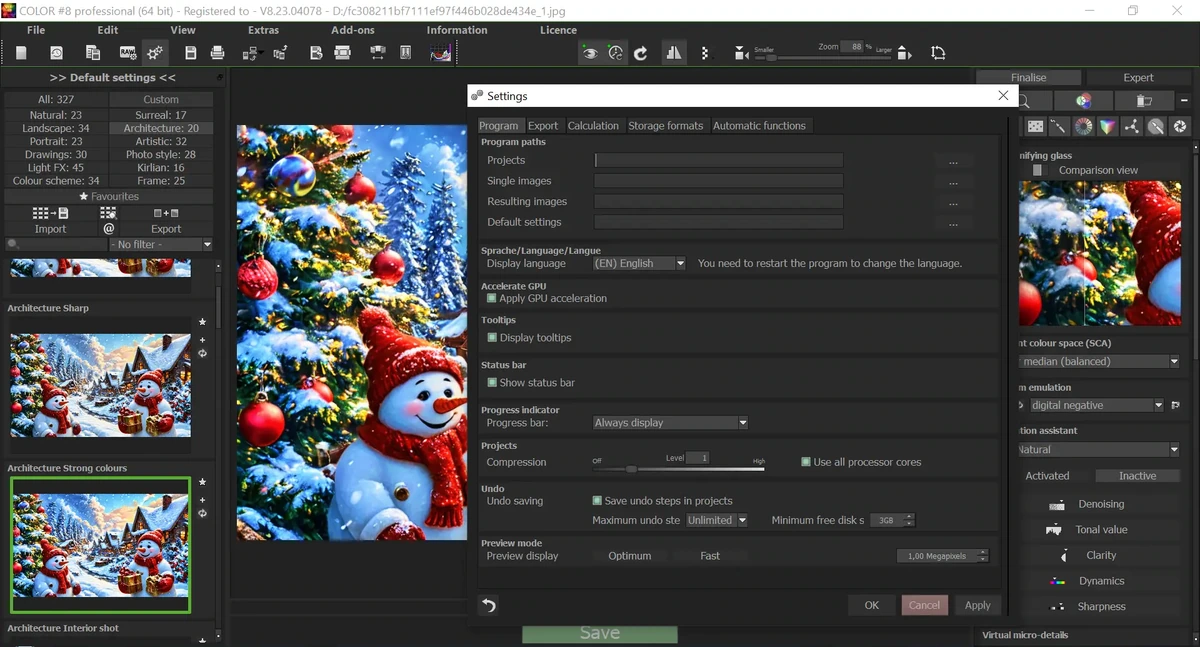Click the Compression level slider

click(x=678, y=468)
